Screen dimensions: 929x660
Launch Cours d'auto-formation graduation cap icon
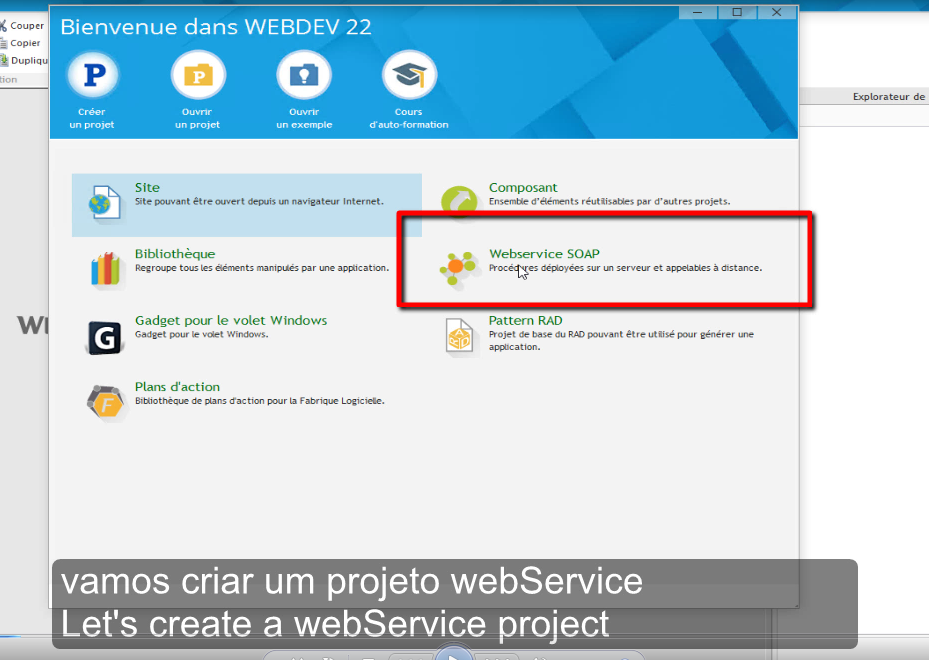tap(409, 75)
